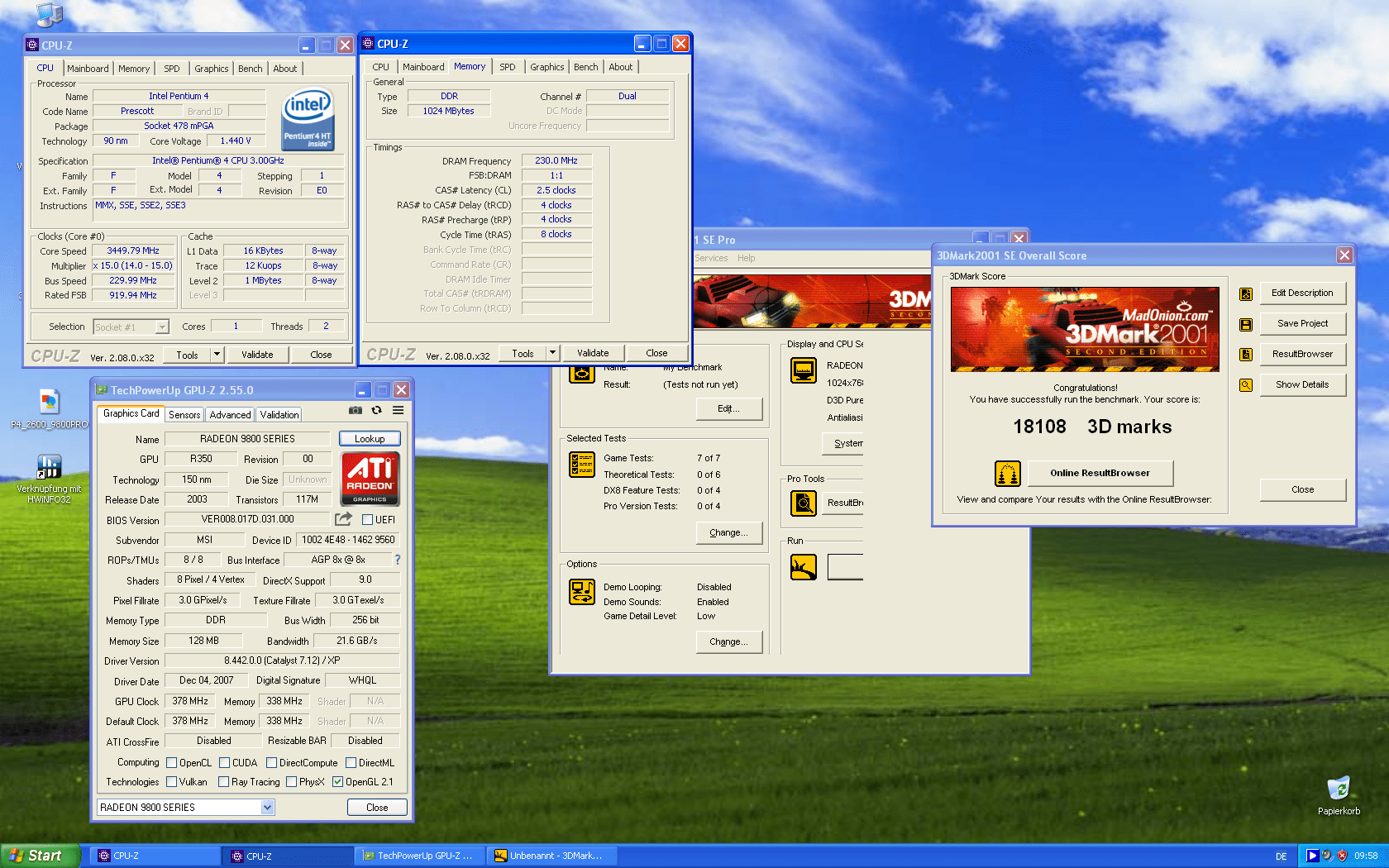Viewport: 1389px width, 868px height.
Task: Click the Run benchmark icon in 3DMark
Action: (804, 567)
